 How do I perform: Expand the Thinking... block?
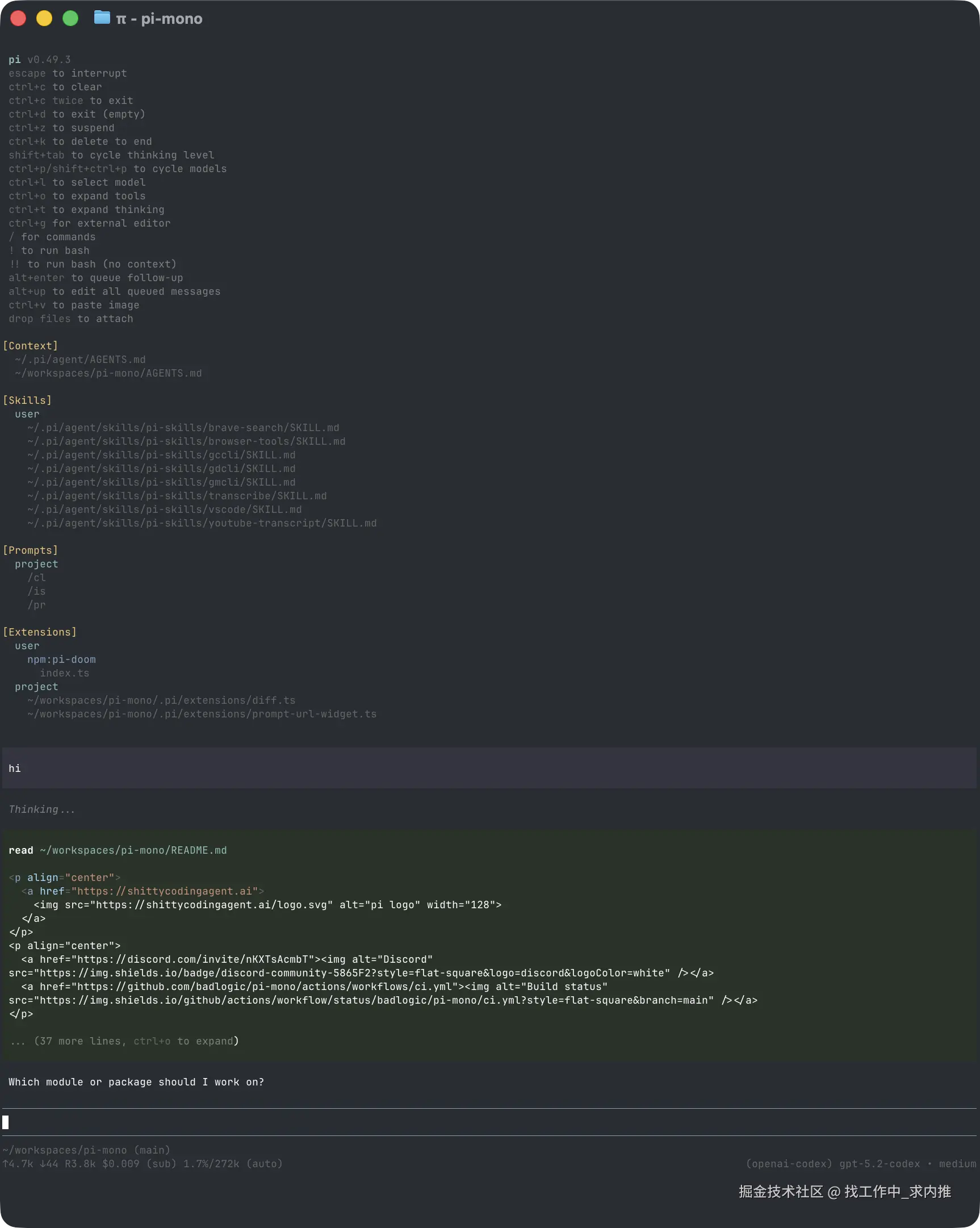[x=41, y=809]
